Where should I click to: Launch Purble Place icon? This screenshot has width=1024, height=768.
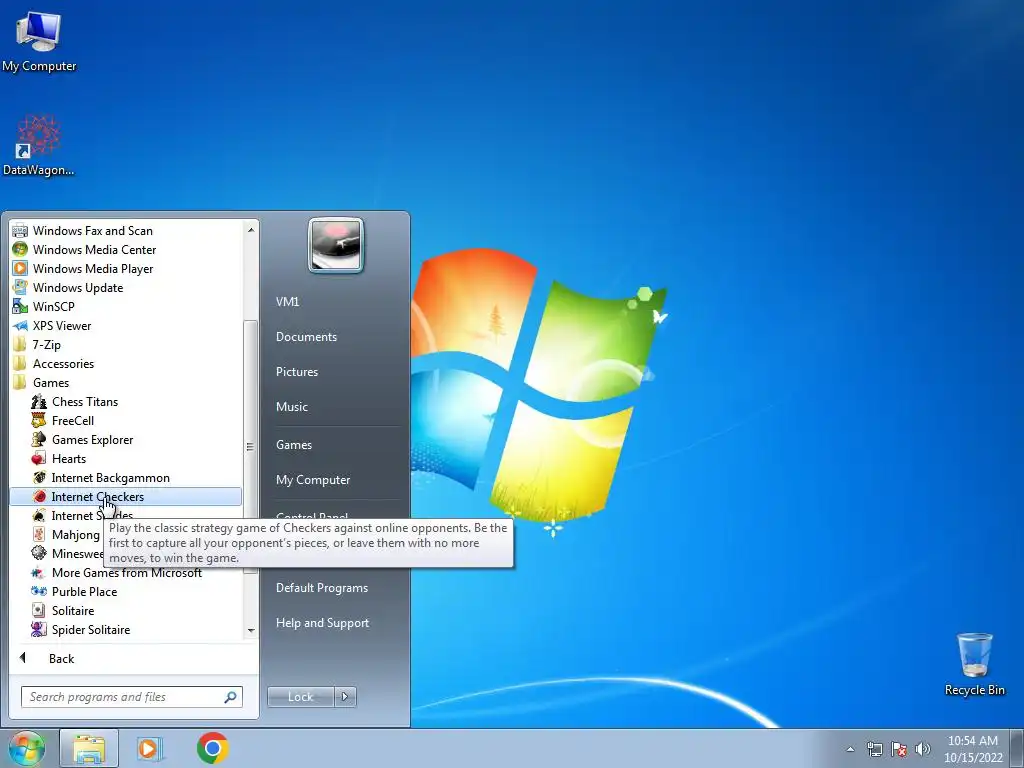tap(39, 592)
